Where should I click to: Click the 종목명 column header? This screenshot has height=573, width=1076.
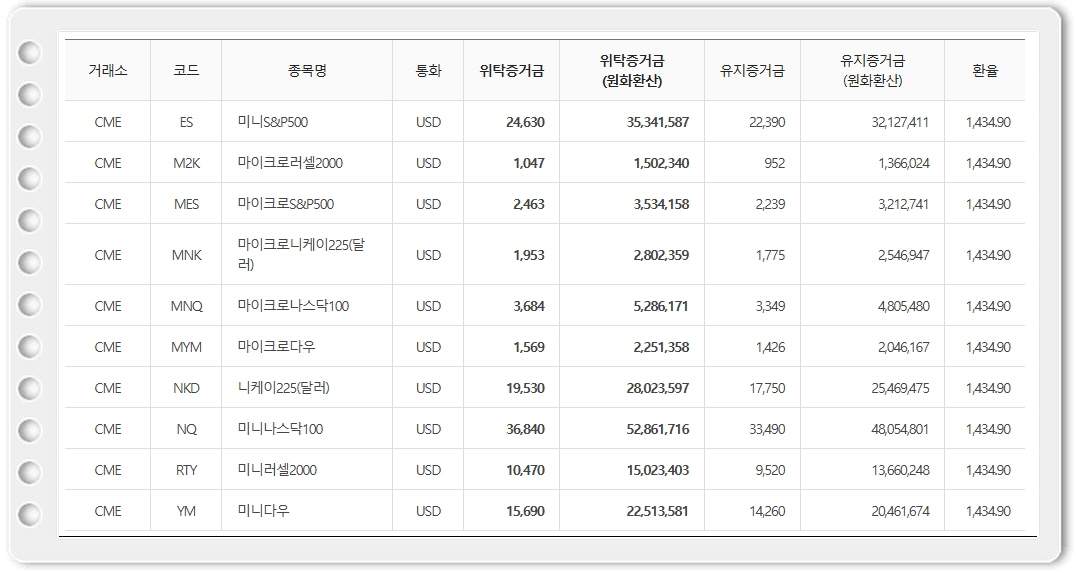pos(306,71)
